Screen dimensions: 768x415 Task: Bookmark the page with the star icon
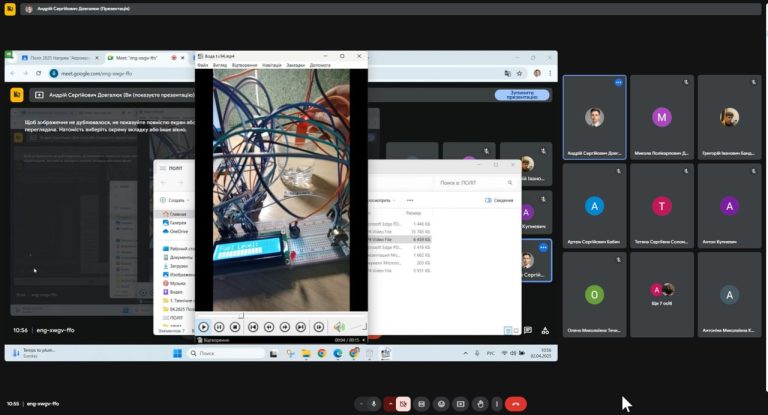click(x=519, y=73)
